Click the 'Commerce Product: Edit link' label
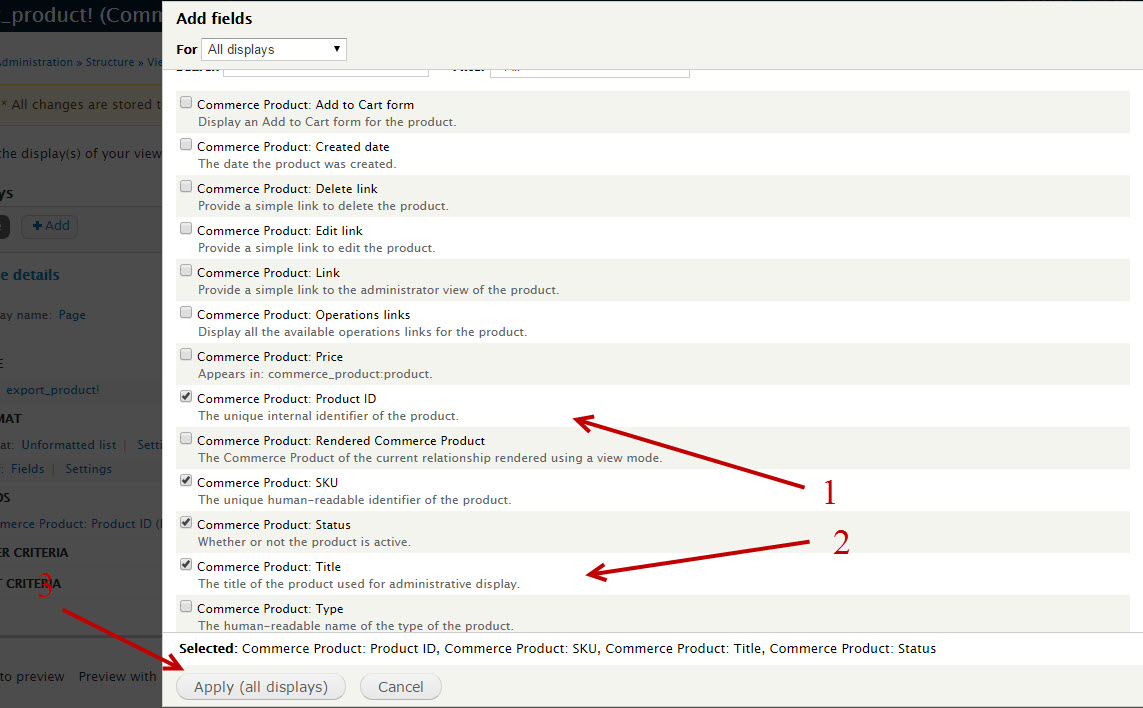Screen dimensions: 1143x708 point(279,231)
